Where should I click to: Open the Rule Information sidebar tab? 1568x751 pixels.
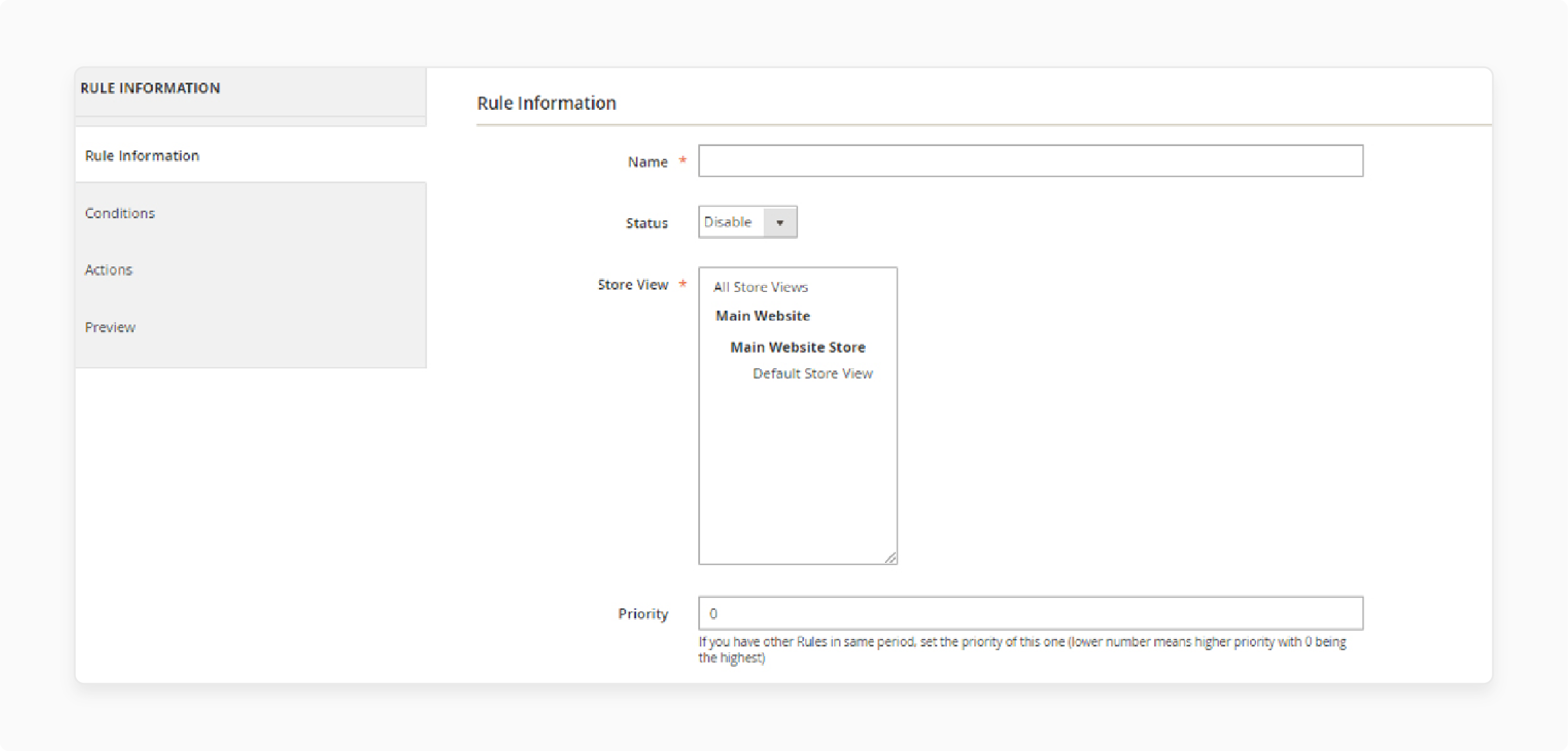tap(250, 155)
